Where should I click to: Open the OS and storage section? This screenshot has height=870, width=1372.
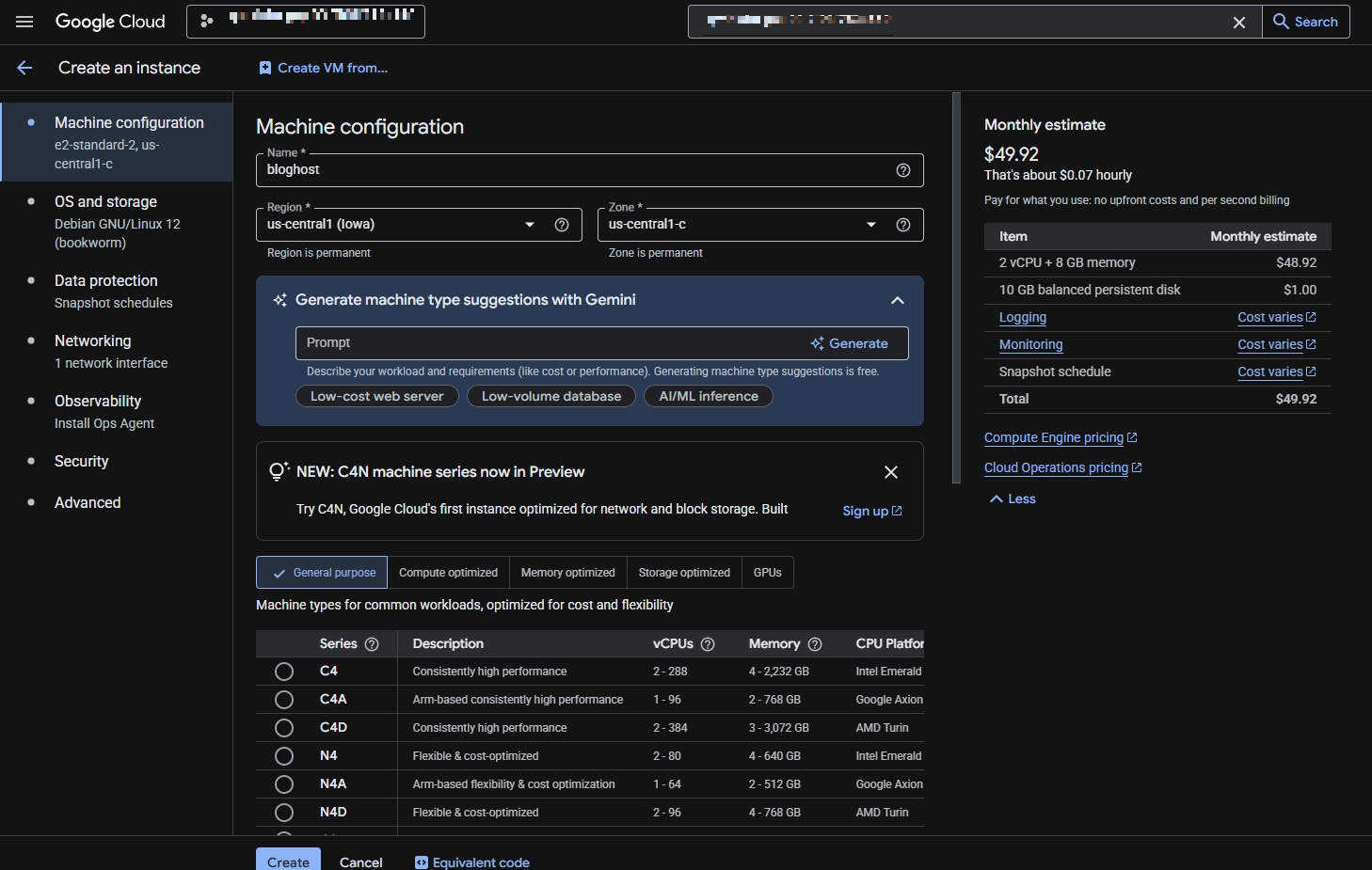point(117,222)
